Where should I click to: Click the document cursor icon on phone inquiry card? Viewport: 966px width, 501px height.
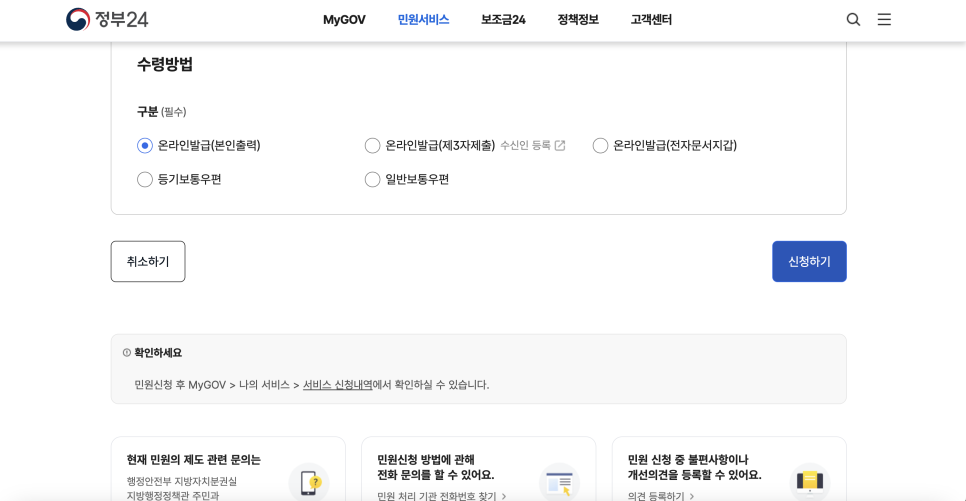click(559, 481)
